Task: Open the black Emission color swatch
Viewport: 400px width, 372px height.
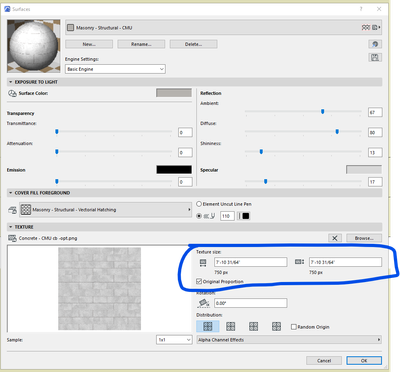Action: [174, 170]
